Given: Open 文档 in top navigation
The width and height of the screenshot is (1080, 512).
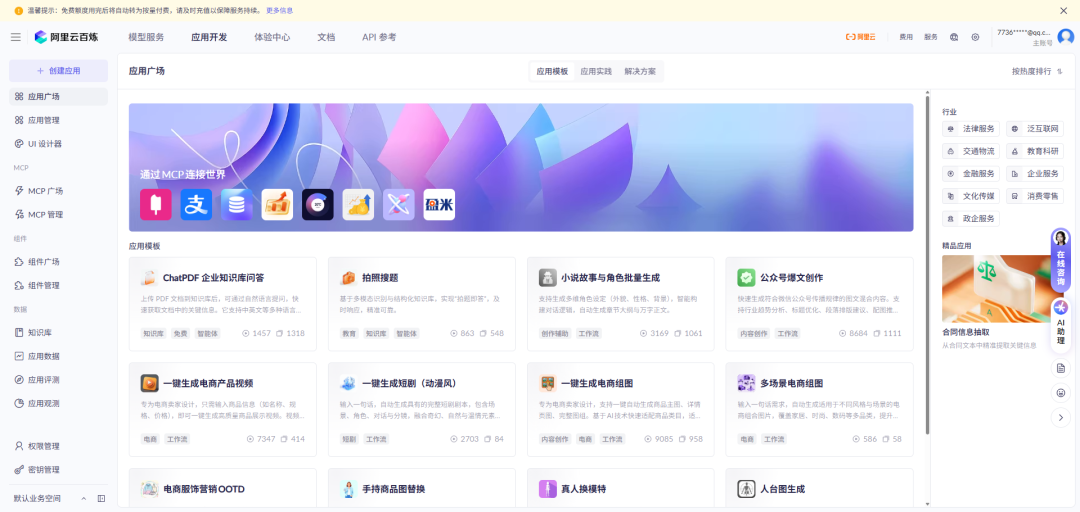Looking at the screenshot, I should [x=326, y=37].
